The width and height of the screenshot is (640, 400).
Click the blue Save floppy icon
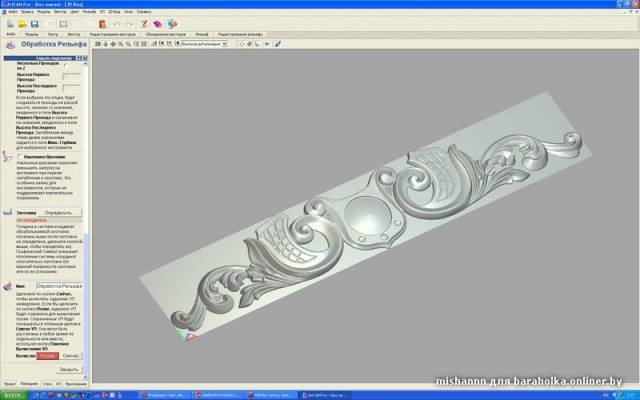pos(35,24)
